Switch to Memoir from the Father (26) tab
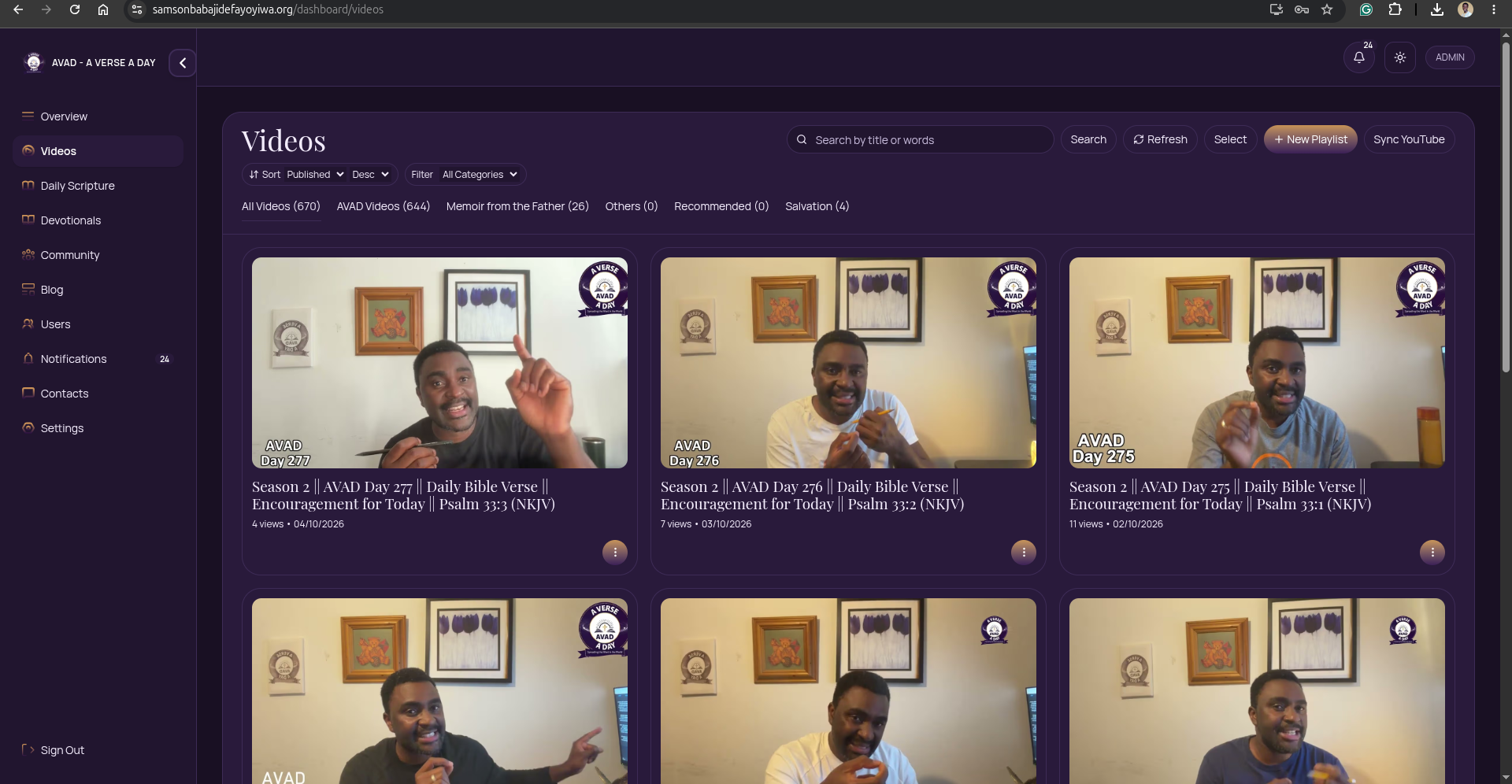 (x=517, y=206)
